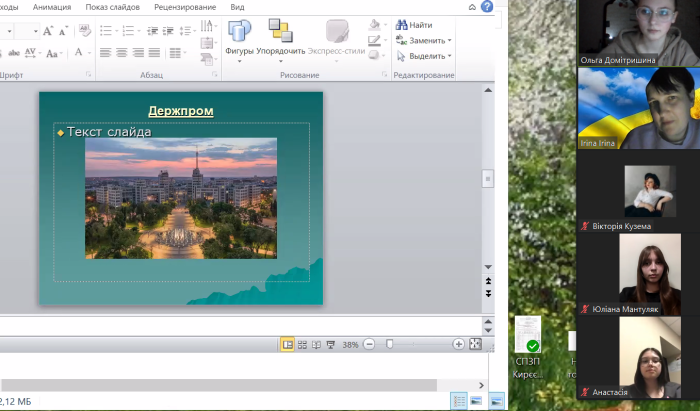Click Fit slide to window icon
Screen dimensions: 700x411
tap(475, 344)
